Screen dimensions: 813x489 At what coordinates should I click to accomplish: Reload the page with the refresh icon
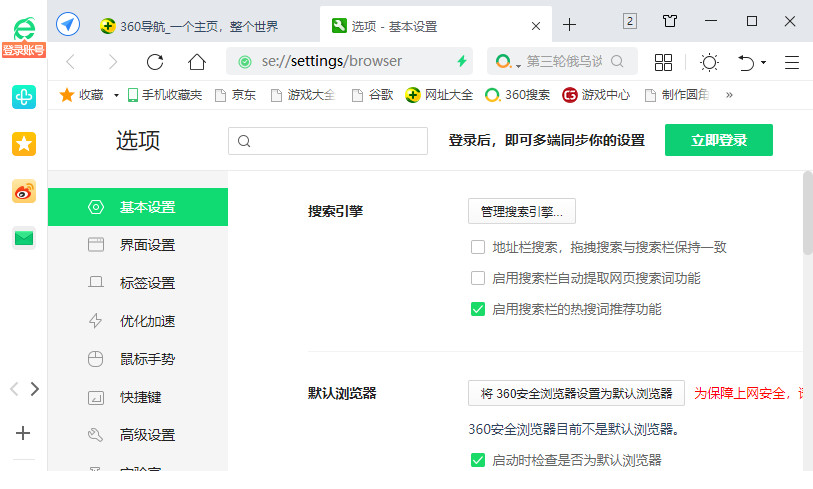(x=155, y=62)
